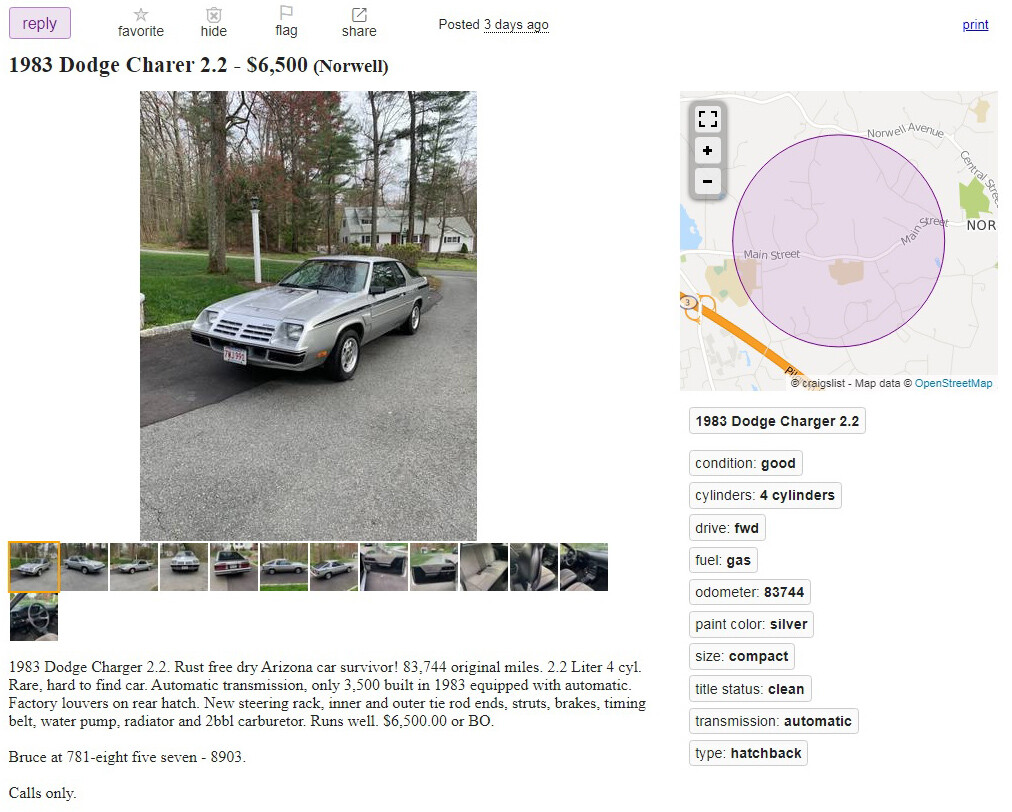Click the 1983 Dodge Charger 2.2 tag

(x=777, y=421)
